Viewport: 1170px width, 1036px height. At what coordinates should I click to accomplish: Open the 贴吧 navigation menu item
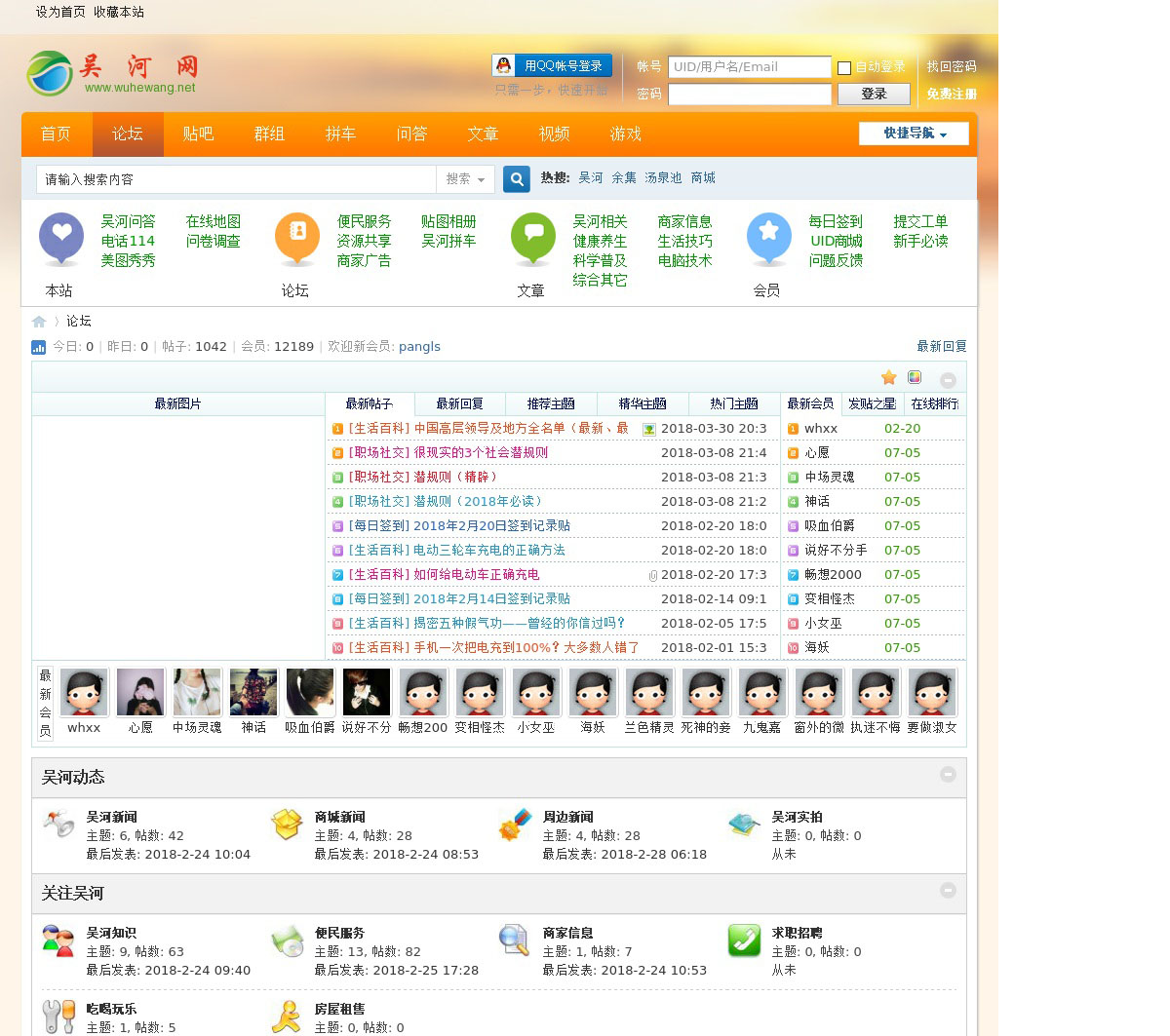(x=198, y=134)
